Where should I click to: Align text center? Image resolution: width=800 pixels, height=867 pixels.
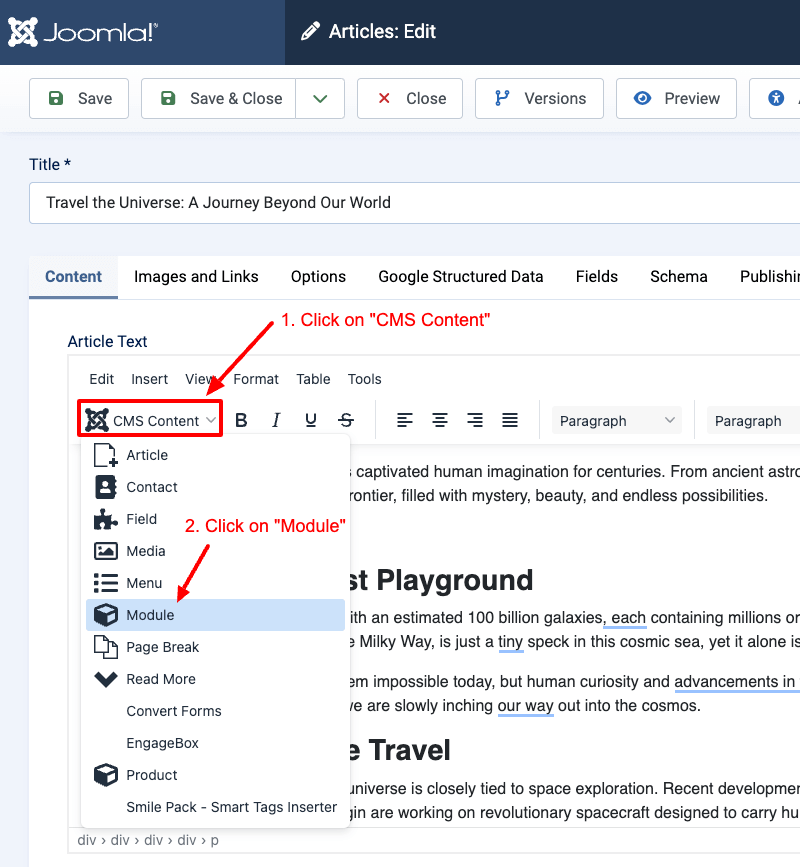point(440,421)
